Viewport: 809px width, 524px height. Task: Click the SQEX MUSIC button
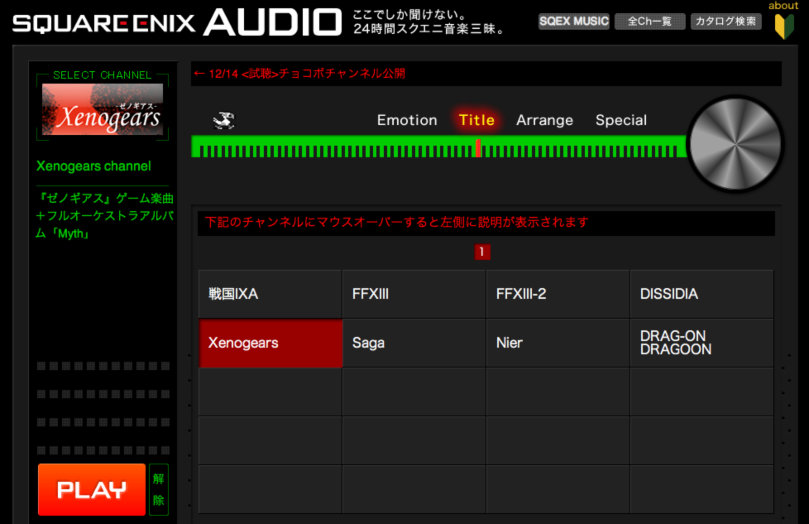coord(574,21)
